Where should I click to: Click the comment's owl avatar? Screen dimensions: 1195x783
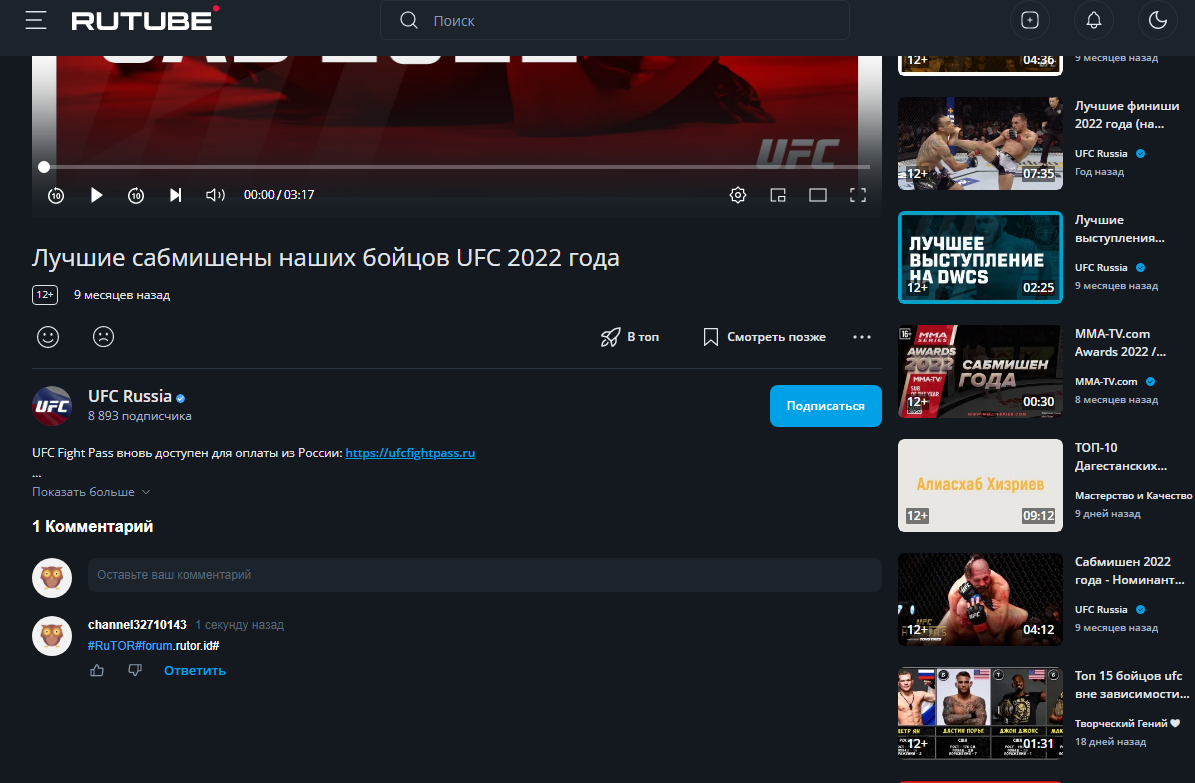click(x=52, y=636)
